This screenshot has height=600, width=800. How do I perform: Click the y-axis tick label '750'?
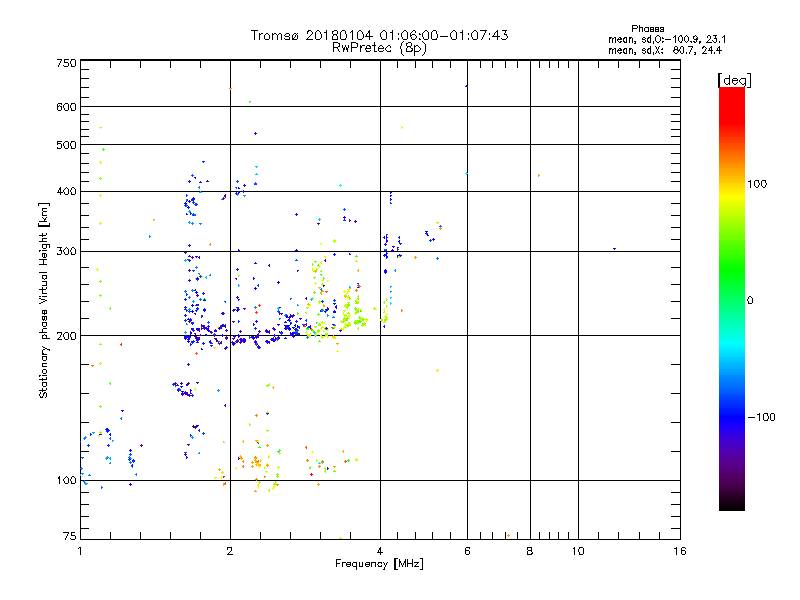coord(66,63)
